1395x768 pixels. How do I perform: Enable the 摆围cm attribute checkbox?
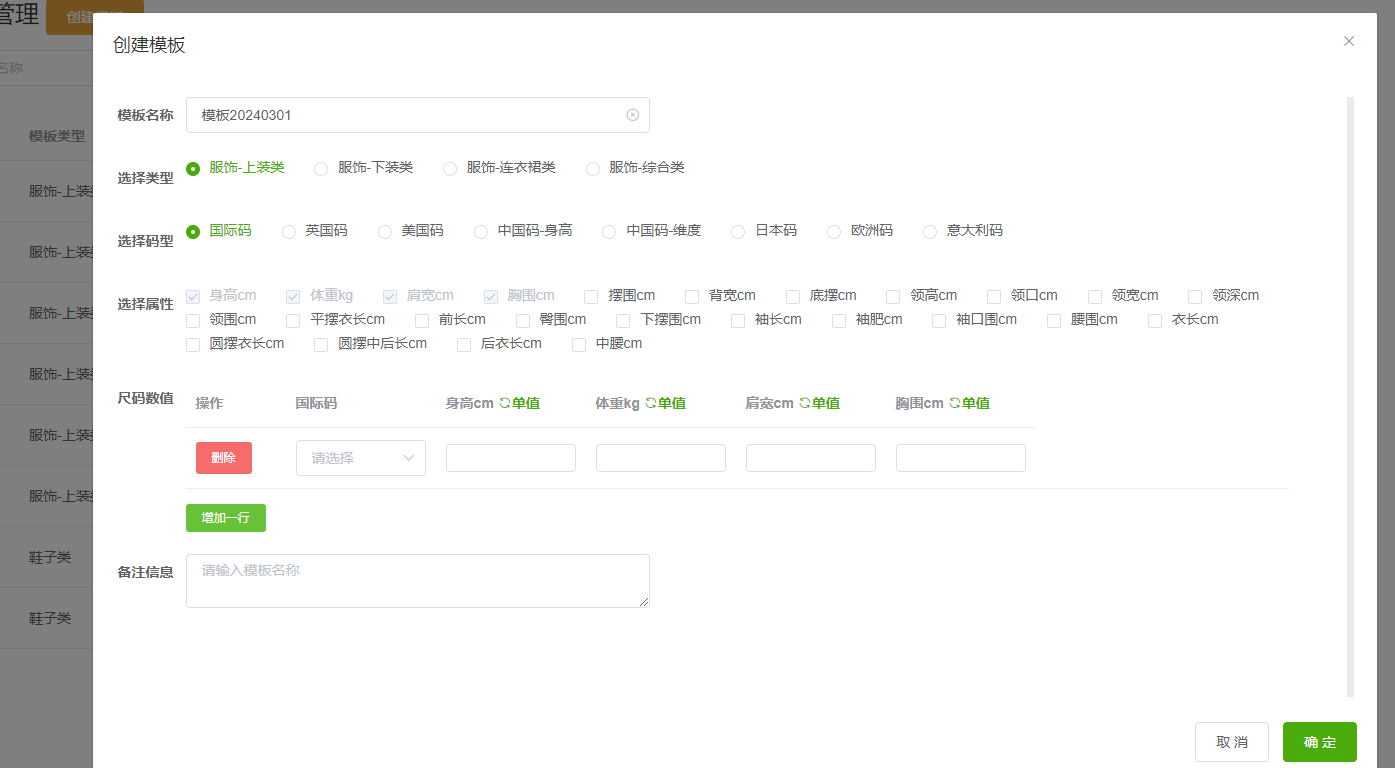point(591,296)
